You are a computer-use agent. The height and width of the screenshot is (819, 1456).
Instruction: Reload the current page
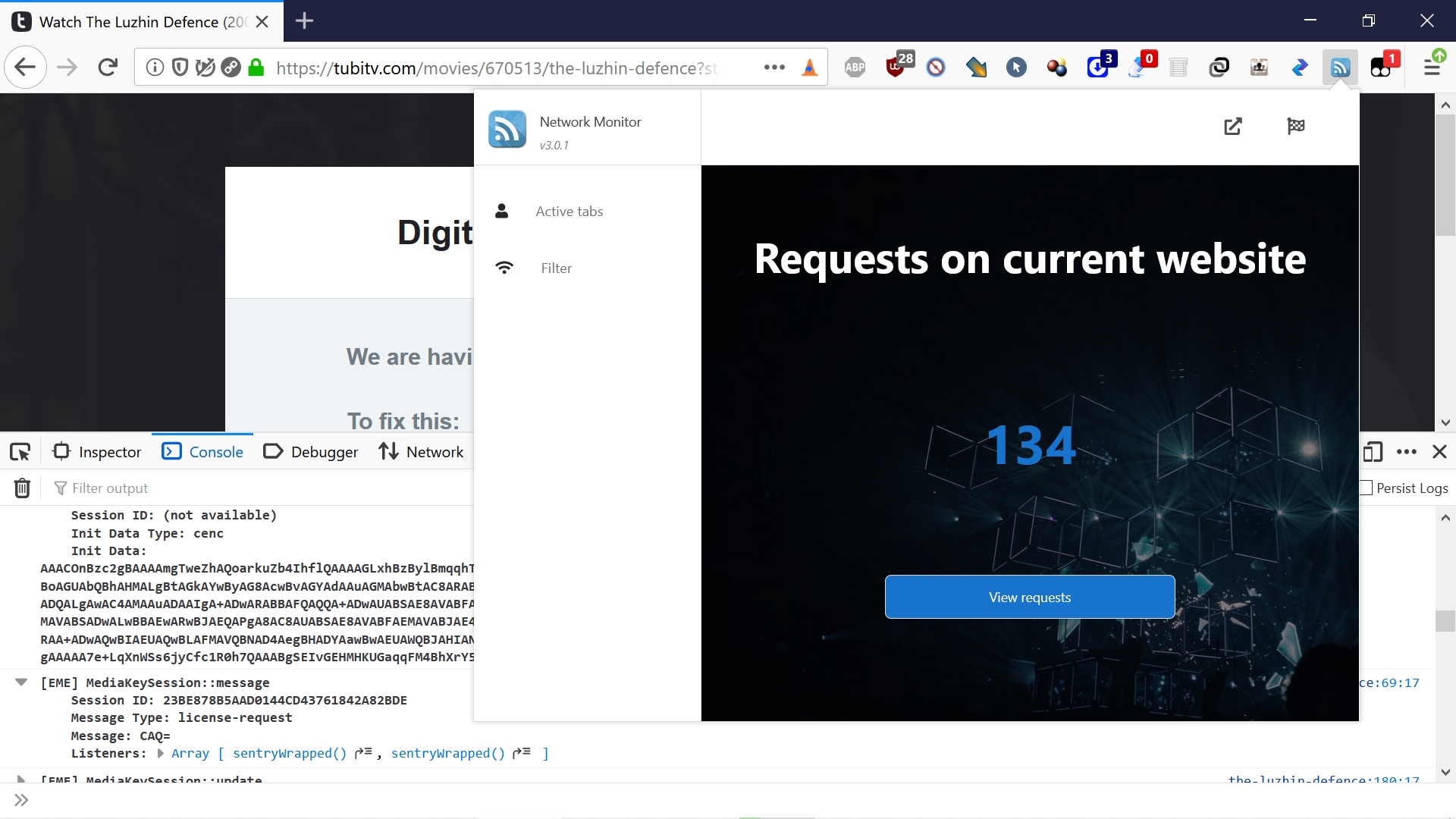tap(108, 67)
